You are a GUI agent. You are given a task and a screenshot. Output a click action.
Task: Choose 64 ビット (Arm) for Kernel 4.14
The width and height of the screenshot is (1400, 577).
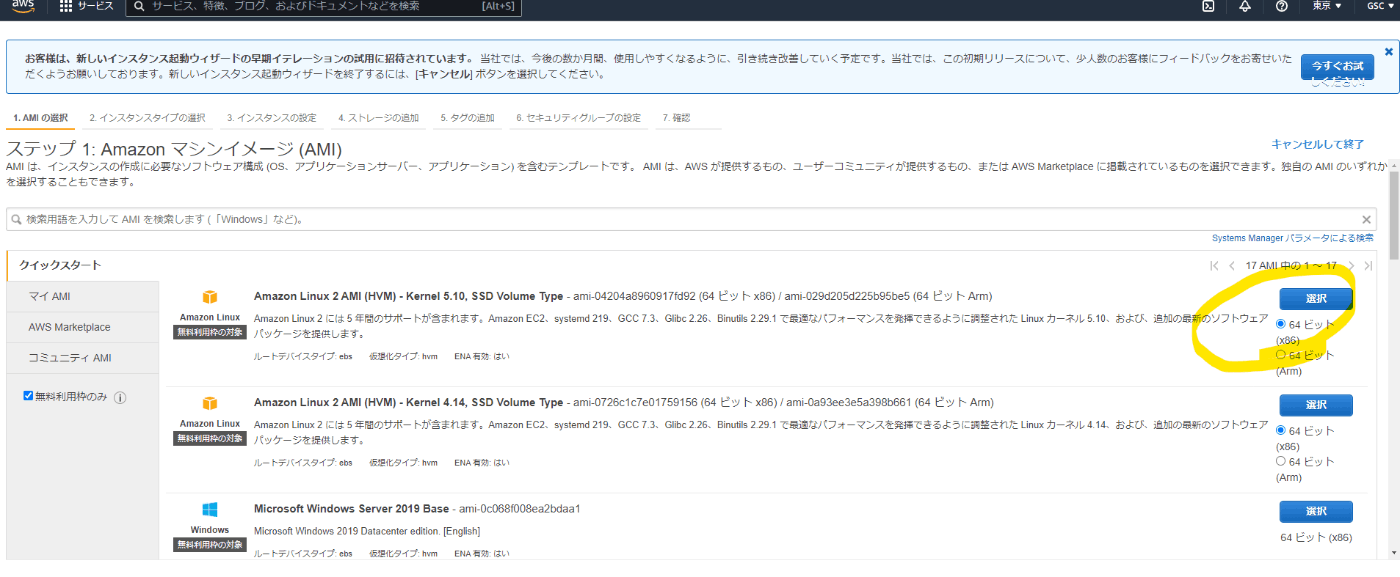(1281, 461)
